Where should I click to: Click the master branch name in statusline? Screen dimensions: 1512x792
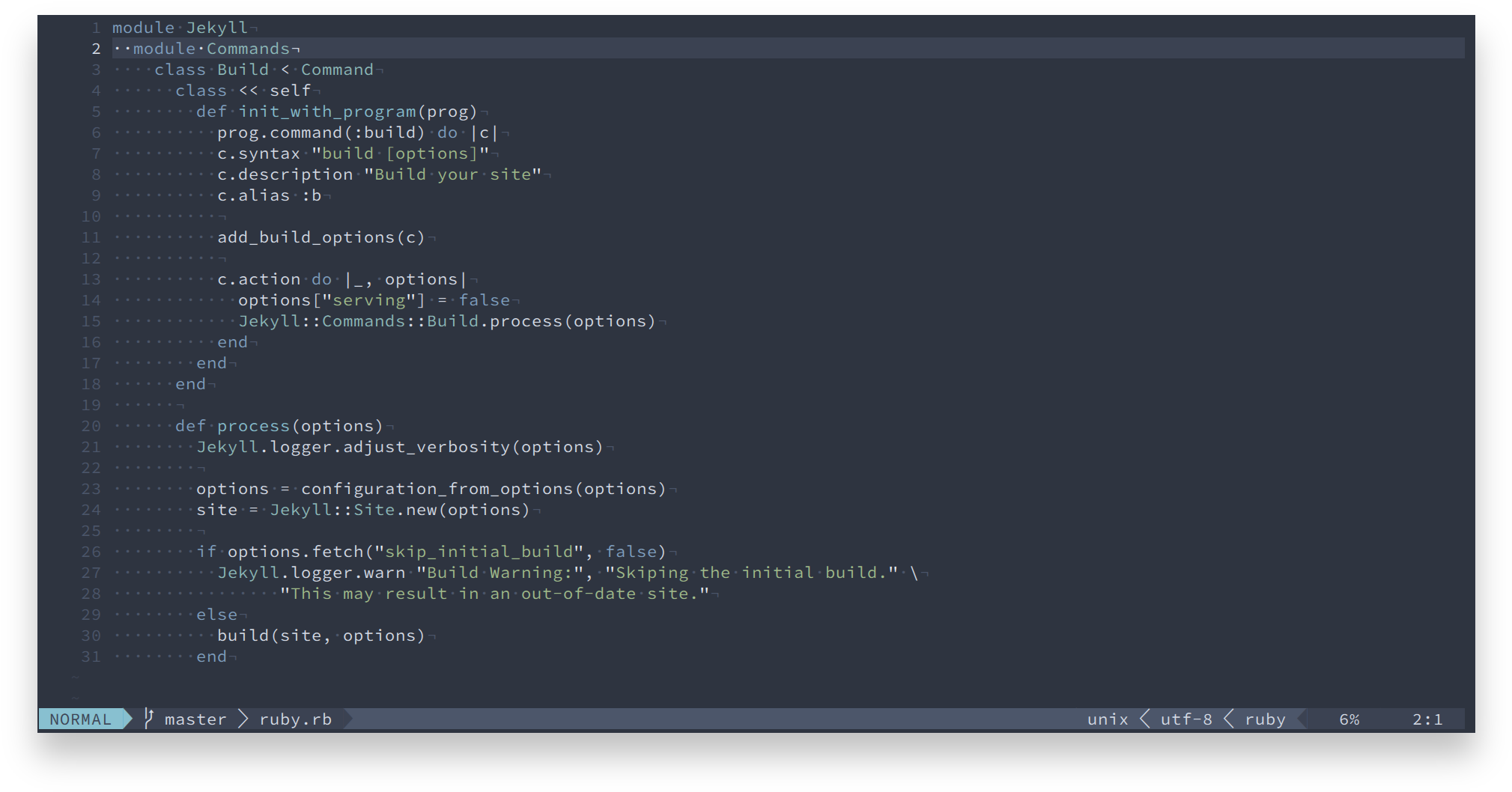click(x=195, y=719)
